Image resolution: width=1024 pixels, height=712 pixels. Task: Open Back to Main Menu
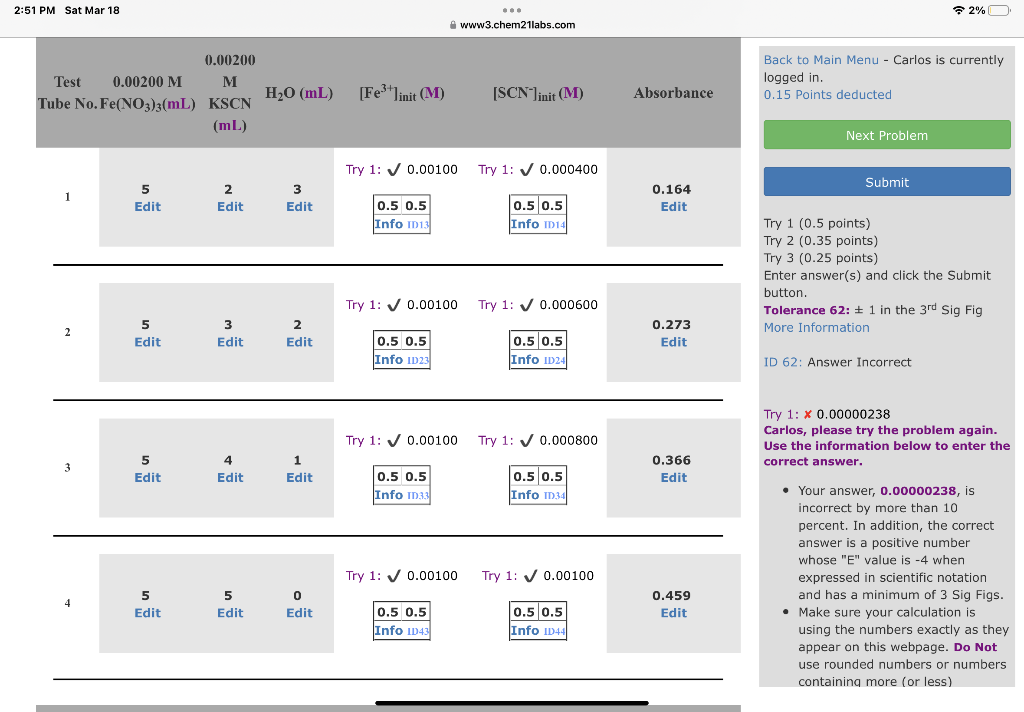pyautogui.click(x=822, y=59)
